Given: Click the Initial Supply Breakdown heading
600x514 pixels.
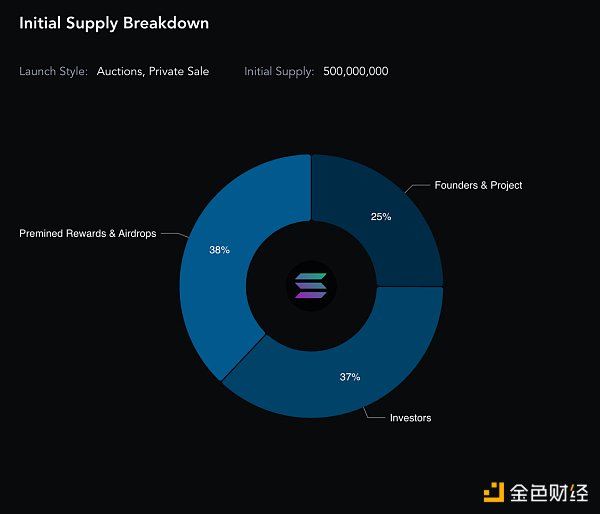Looking at the screenshot, I should point(114,23).
